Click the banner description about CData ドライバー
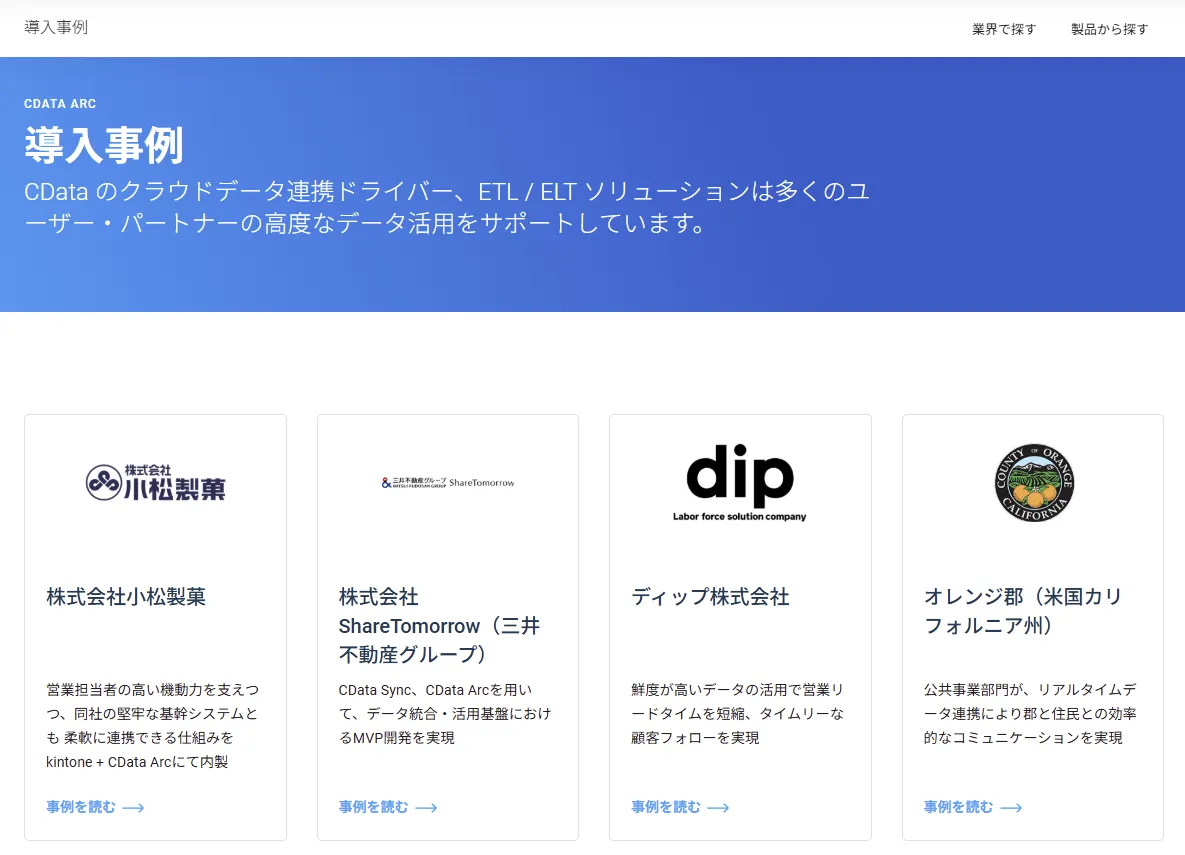The image size is (1185, 855). pos(447,207)
